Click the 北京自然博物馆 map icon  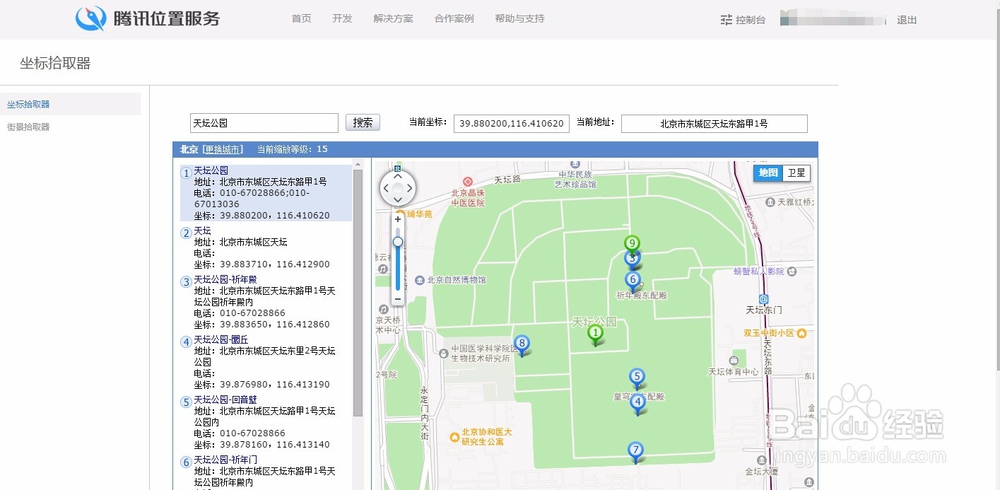click(419, 279)
